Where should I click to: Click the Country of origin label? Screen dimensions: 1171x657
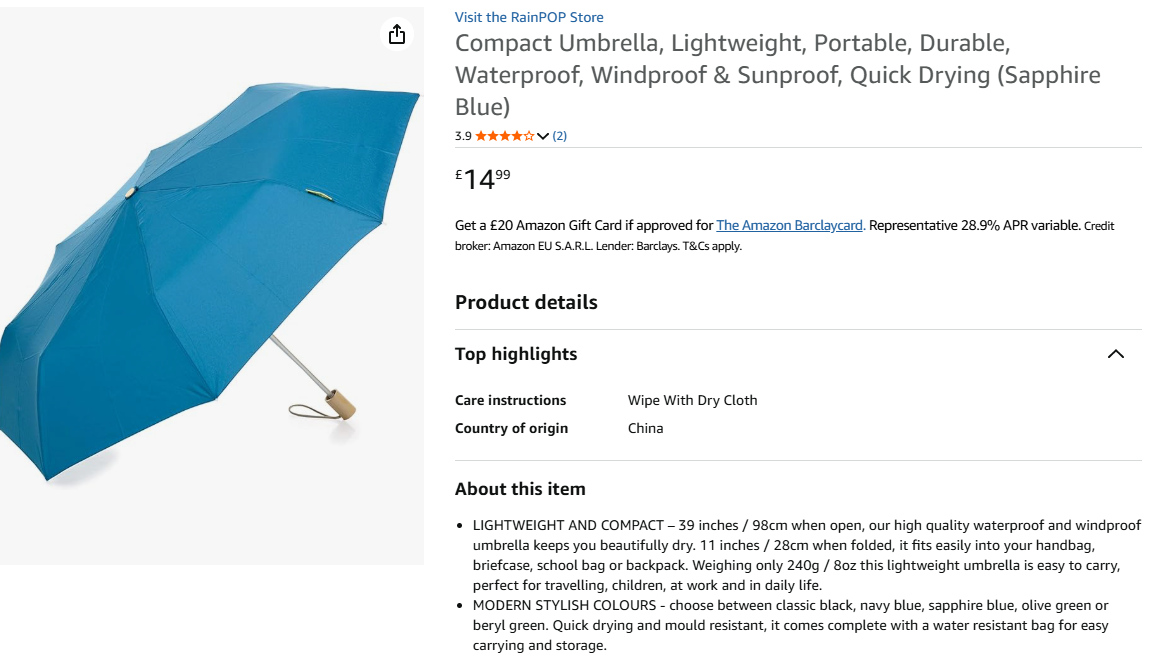point(511,428)
